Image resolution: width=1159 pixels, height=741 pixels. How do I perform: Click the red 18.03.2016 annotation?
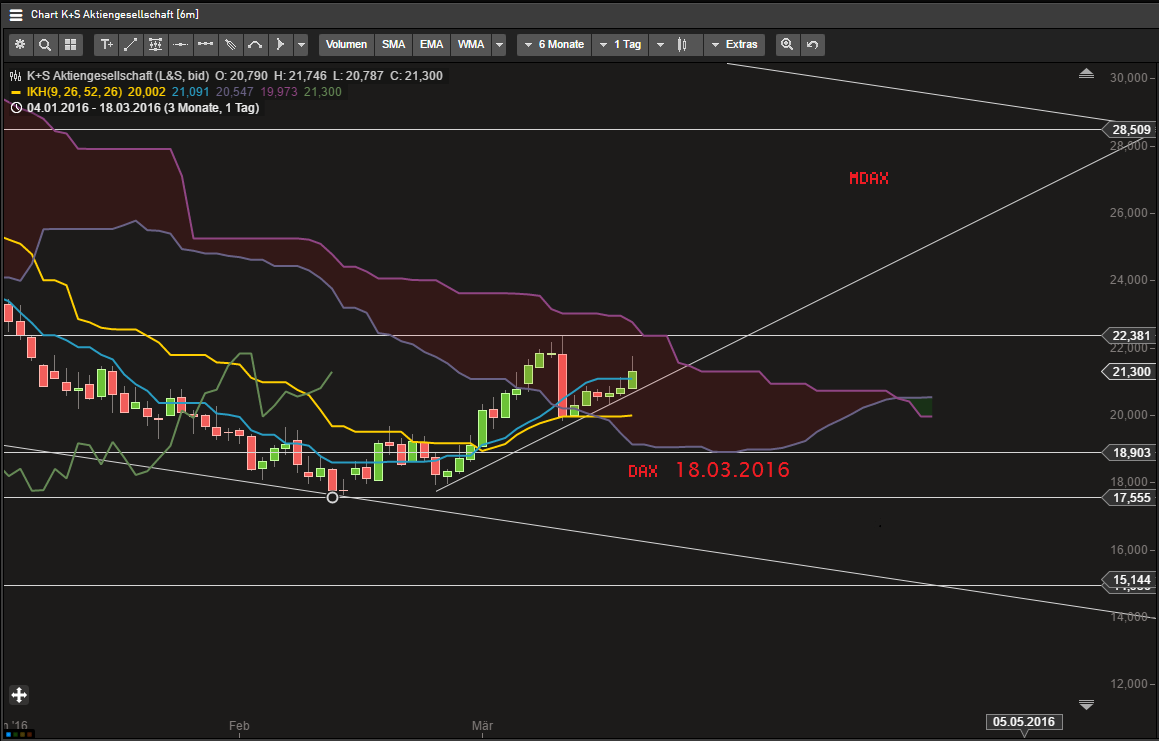pos(733,470)
